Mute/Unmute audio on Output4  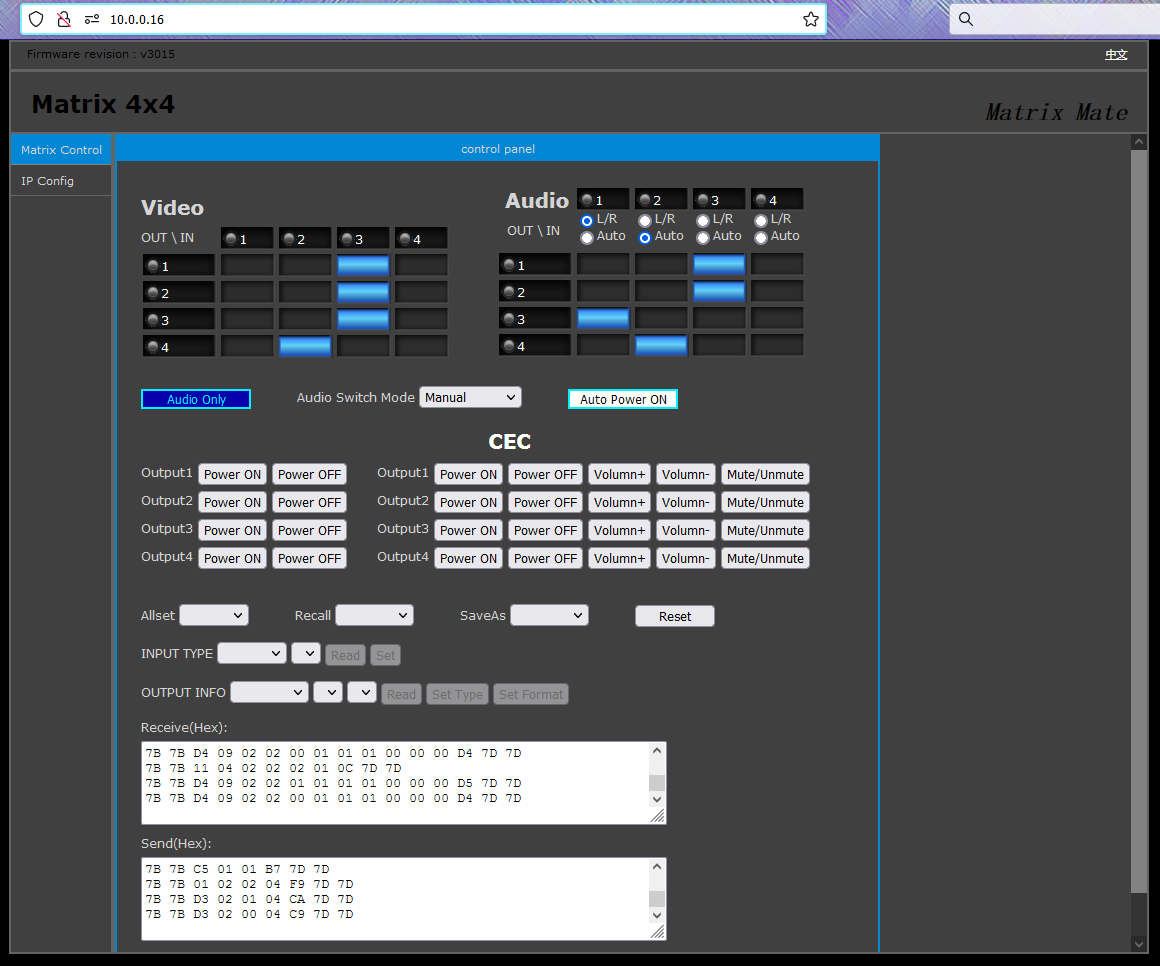click(765, 558)
